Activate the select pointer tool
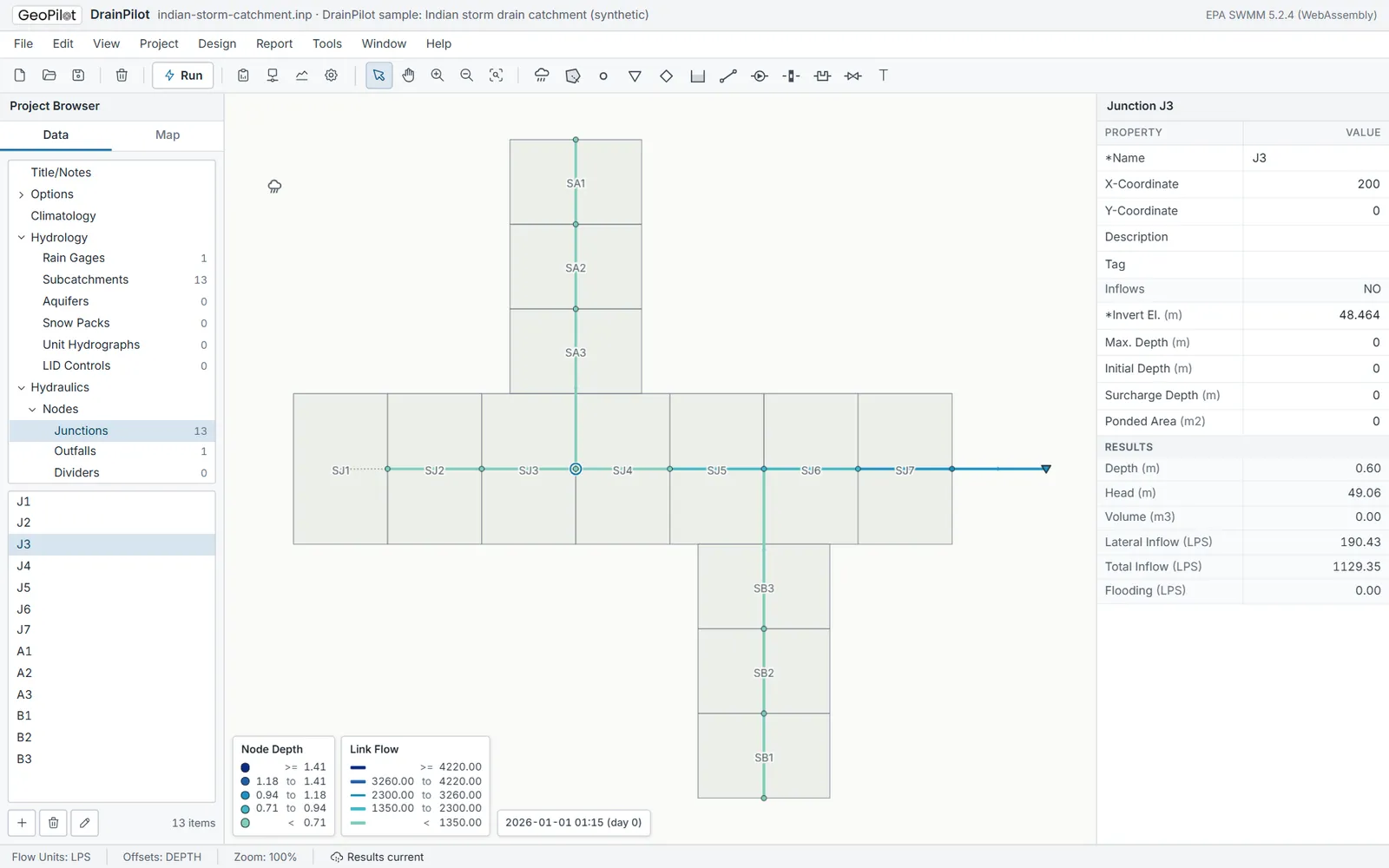Viewport: 1389px width, 868px height. coord(379,76)
